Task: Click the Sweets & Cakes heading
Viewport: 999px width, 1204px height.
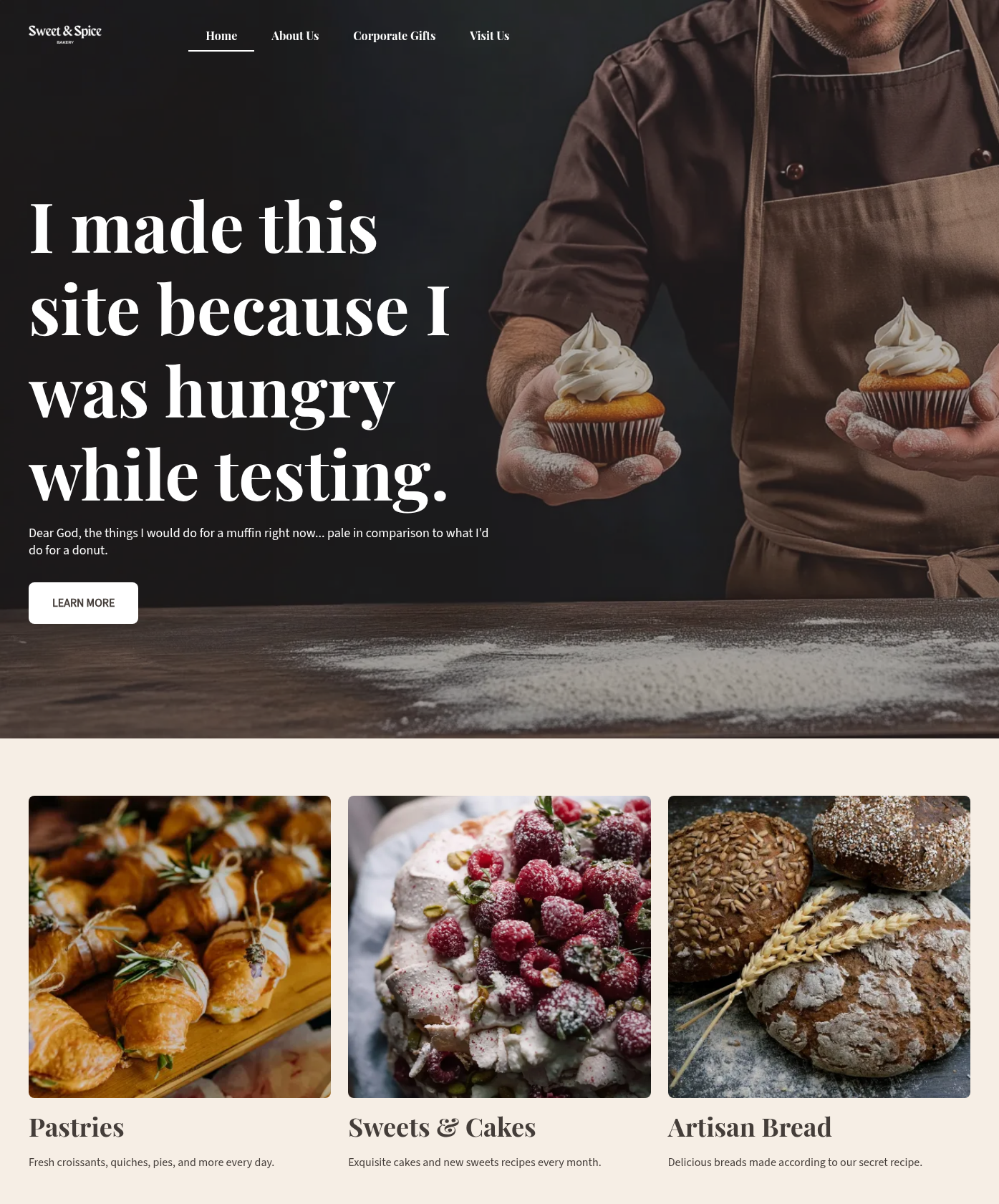Action: point(442,1127)
